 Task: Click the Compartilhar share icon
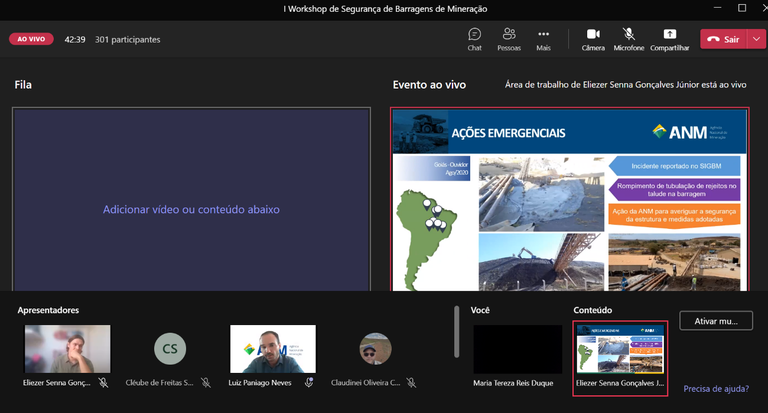pos(669,34)
